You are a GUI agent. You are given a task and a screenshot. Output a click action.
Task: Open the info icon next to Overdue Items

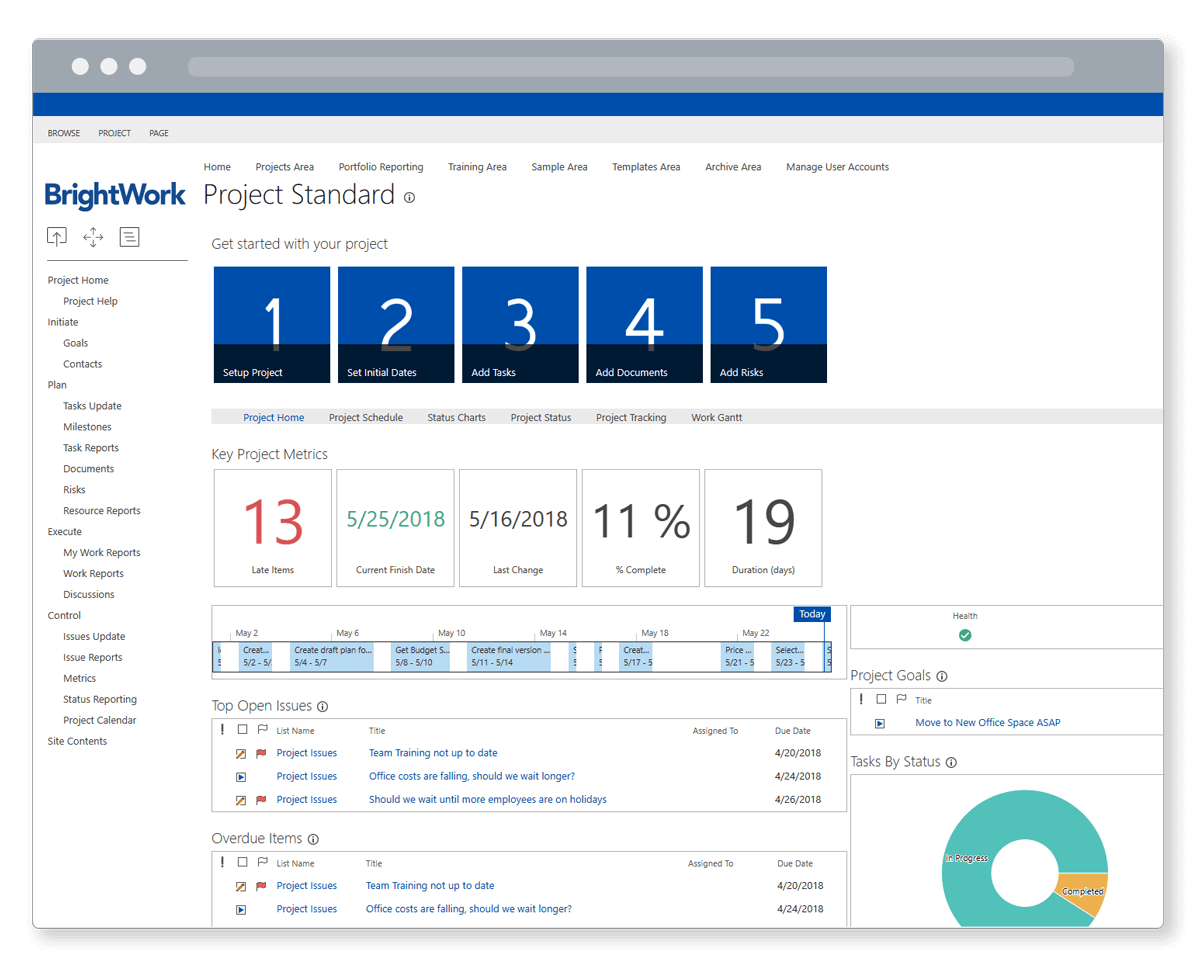click(x=313, y=840)
